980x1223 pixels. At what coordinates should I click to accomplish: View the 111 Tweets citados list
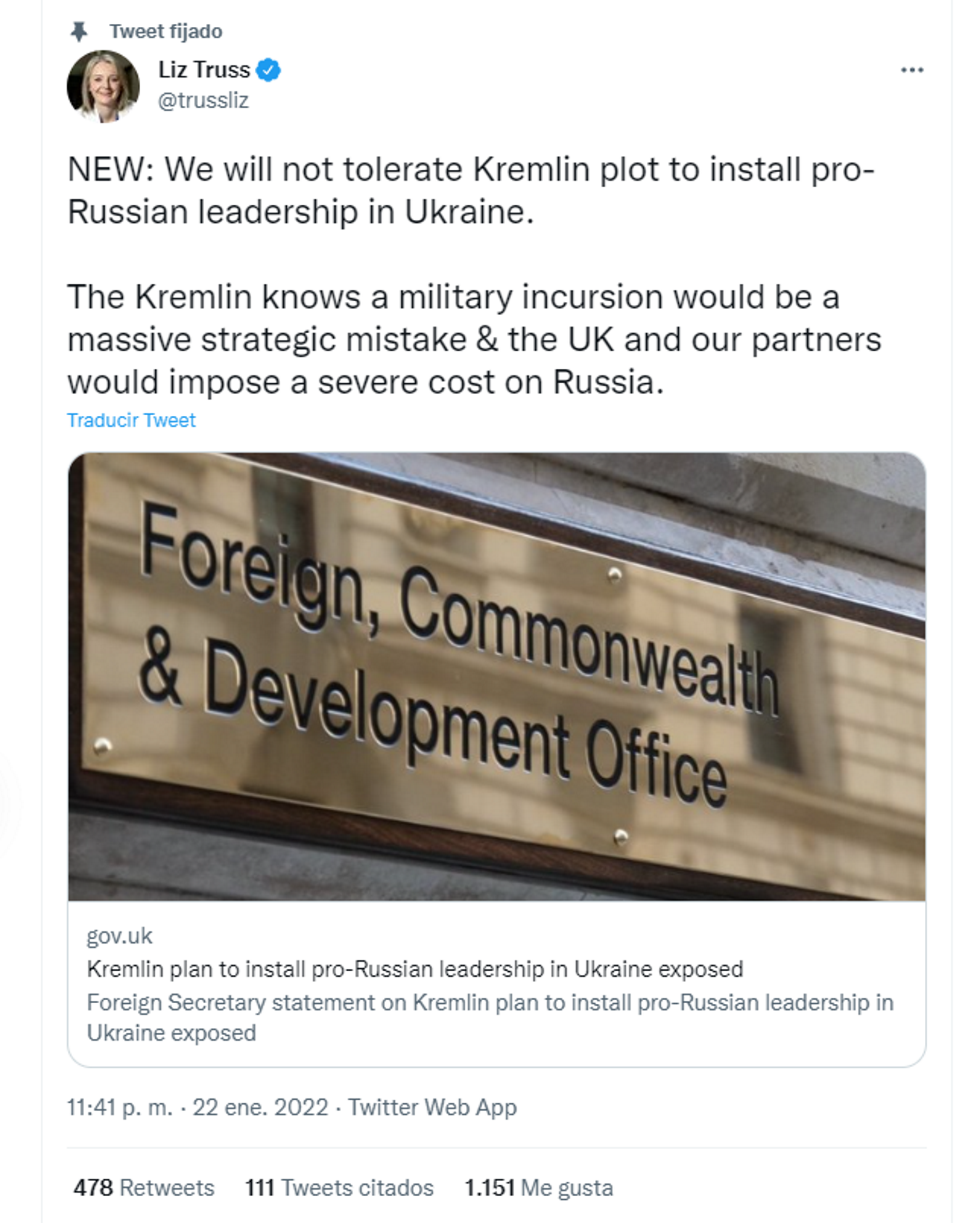(339, 1187)
